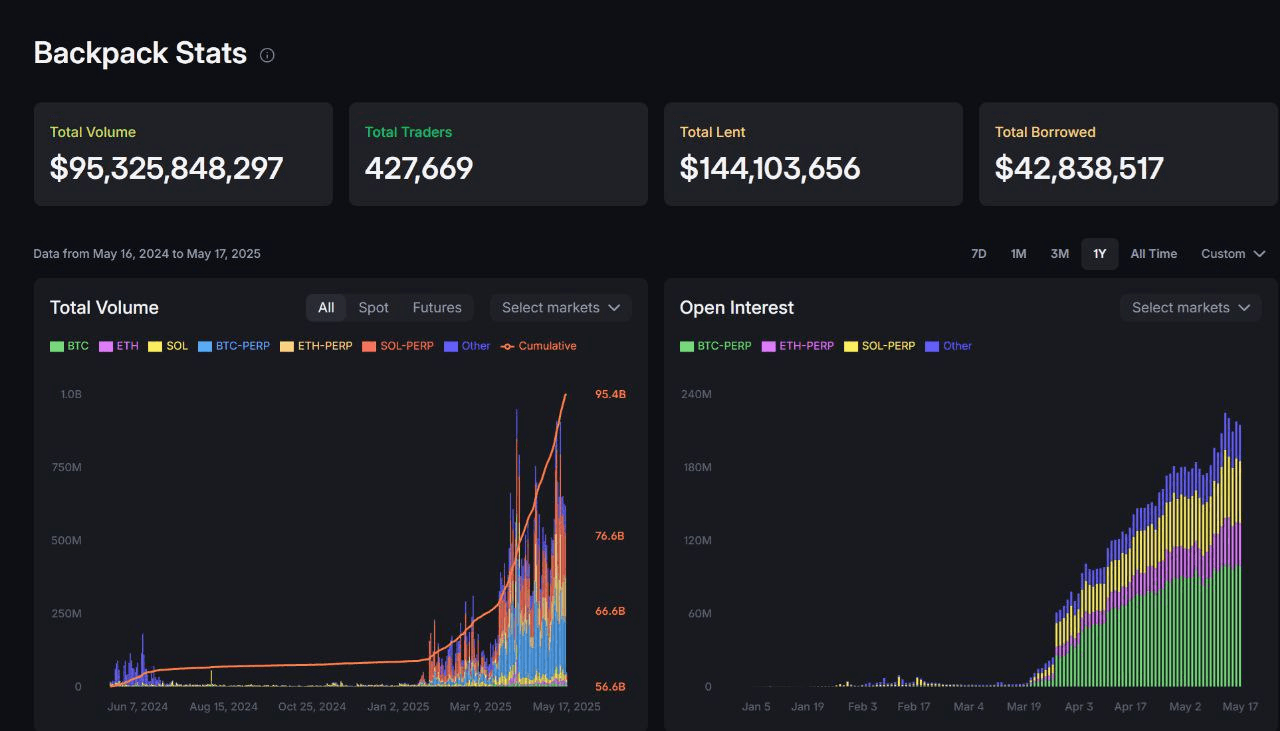Toggle BTC-PERP legend in Open Interest chart
Image resolution: width=1280 pixels, height=731 pixels.
point(716,346)
